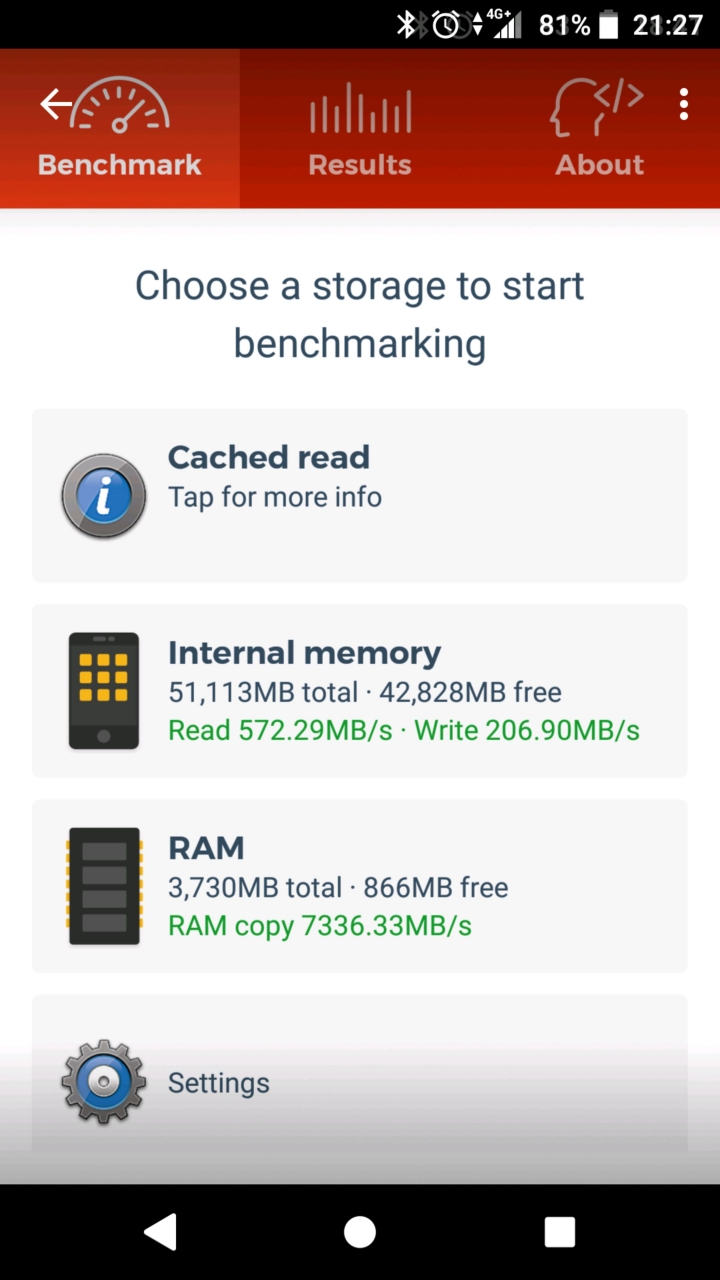Image resolution: width=720 pixels, height=1280 pixels.
Task: Tap the Settings gear icon
Action: click(x=104, y=1082)
